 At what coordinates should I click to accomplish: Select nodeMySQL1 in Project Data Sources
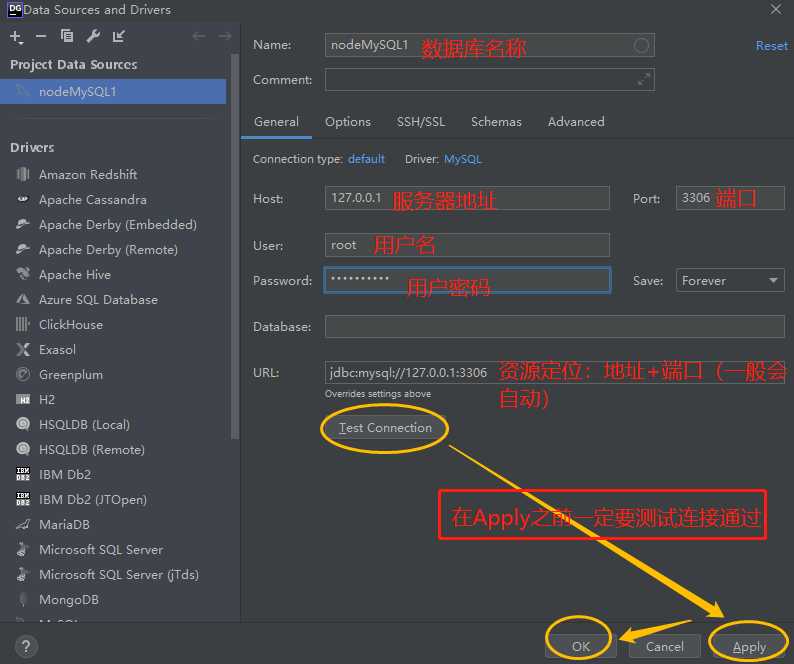(113, 91)
